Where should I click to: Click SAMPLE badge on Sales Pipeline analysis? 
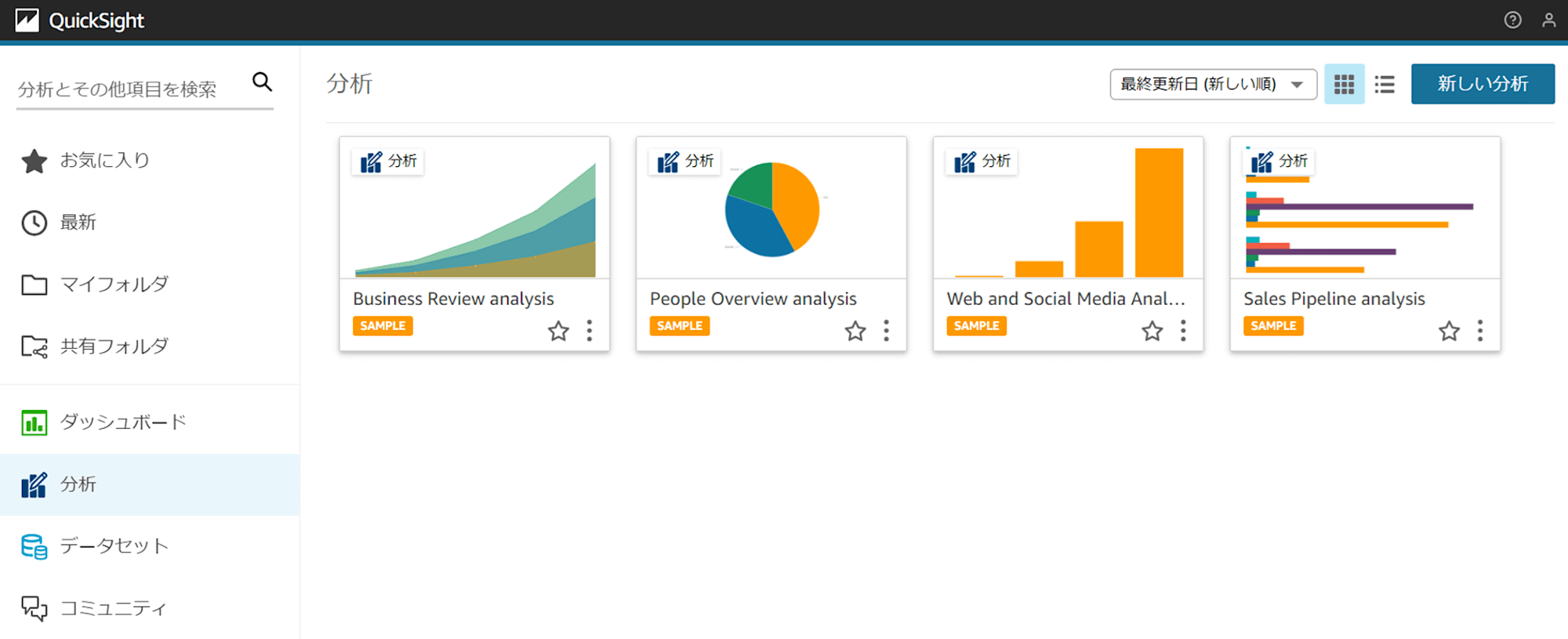coord(1273,326)
